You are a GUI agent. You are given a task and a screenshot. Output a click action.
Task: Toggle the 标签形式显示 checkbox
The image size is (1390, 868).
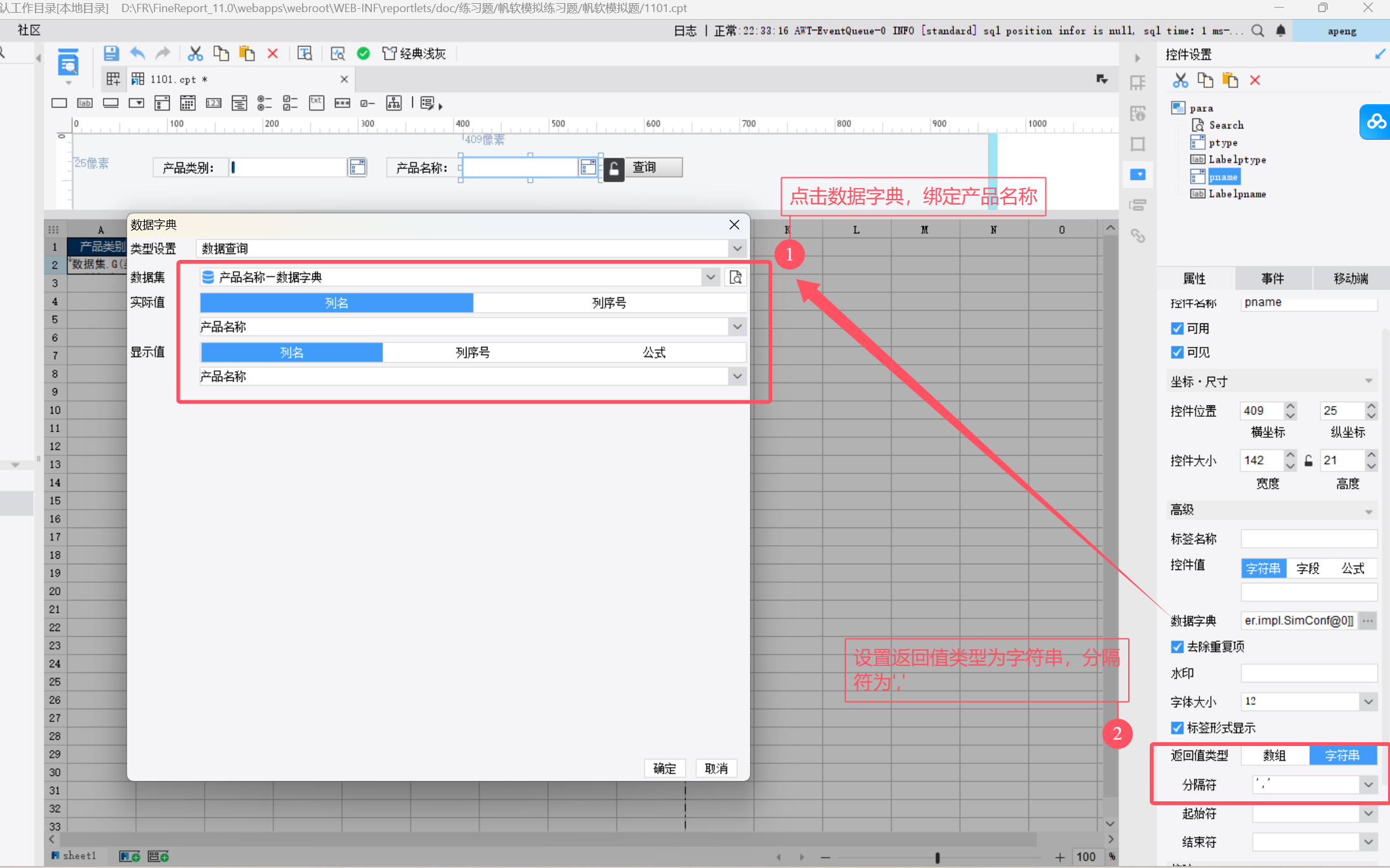coord(1177,728)
